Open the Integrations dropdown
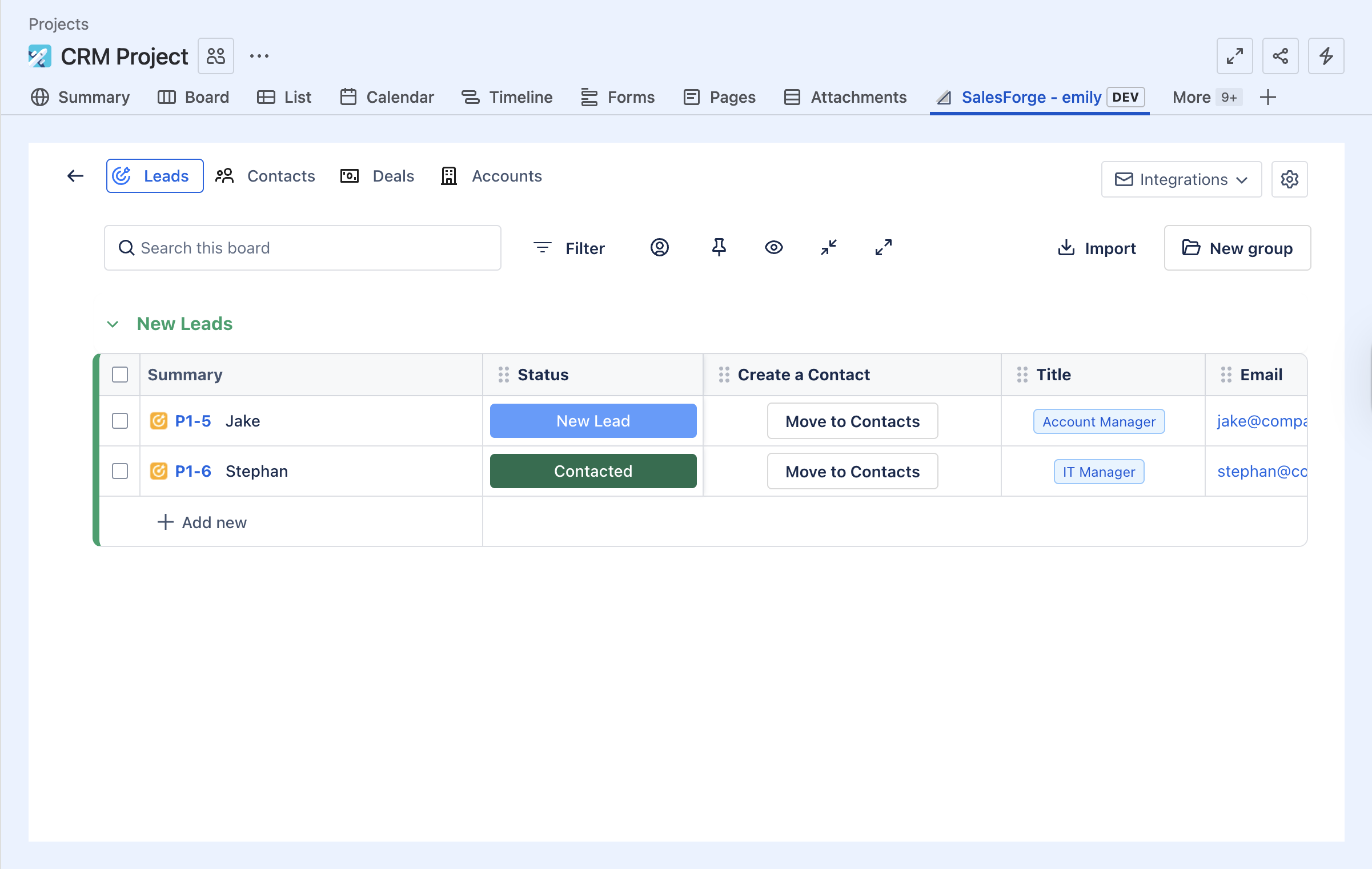The image size is (1372, 869). (1181, 179)
